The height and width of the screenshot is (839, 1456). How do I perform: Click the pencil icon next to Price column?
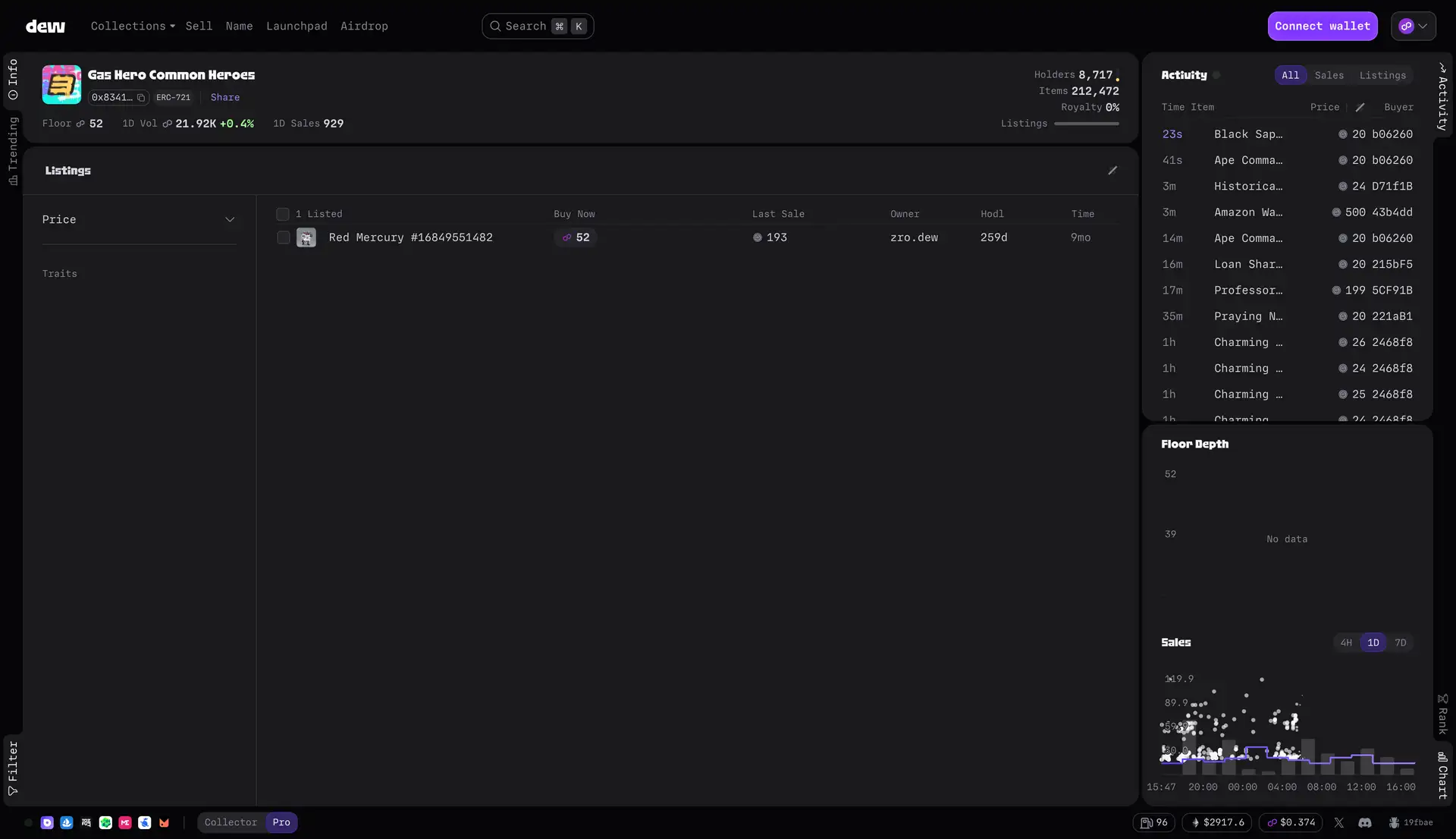[x=1360, y=108]
